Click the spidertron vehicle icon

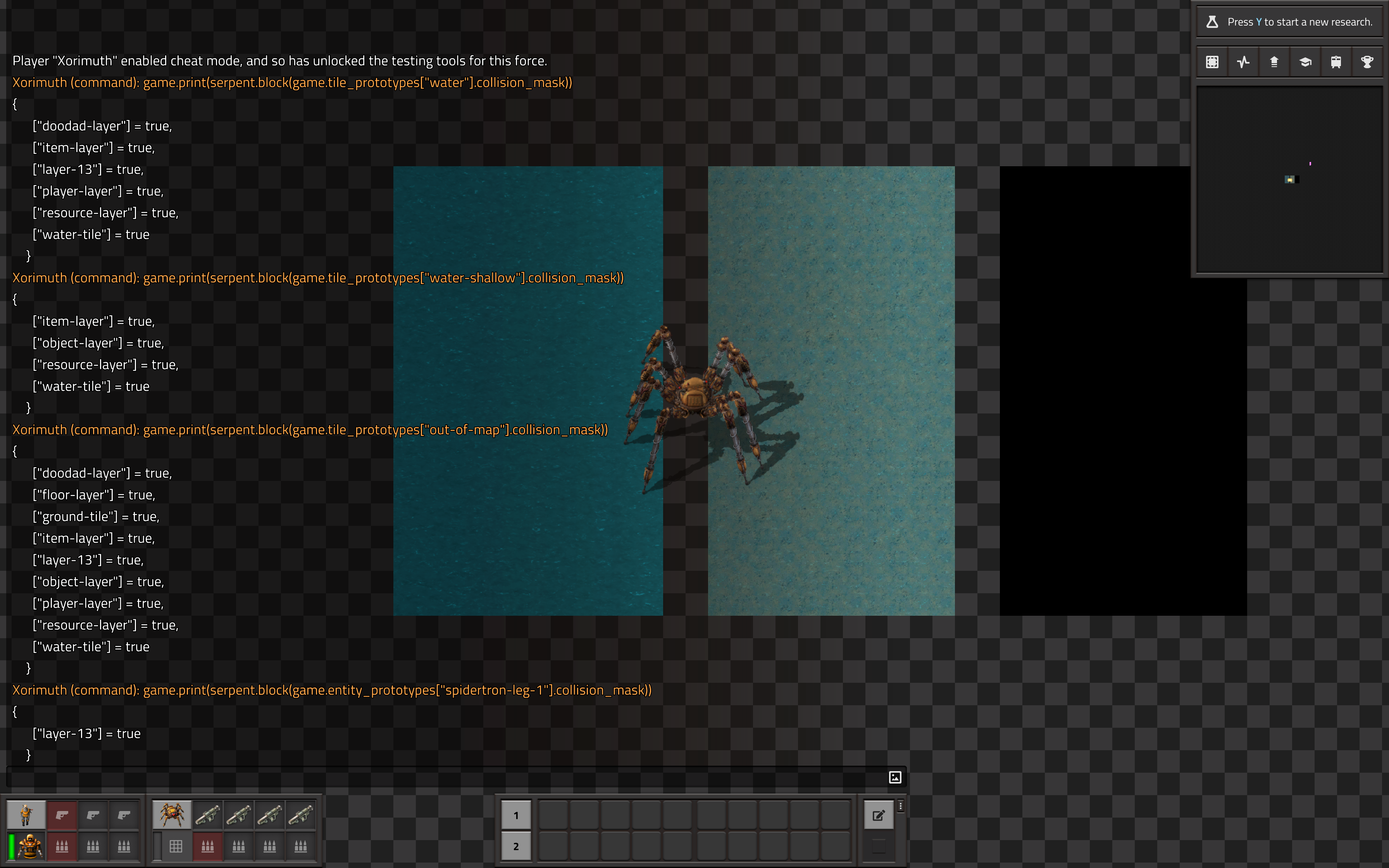(172, 815)
